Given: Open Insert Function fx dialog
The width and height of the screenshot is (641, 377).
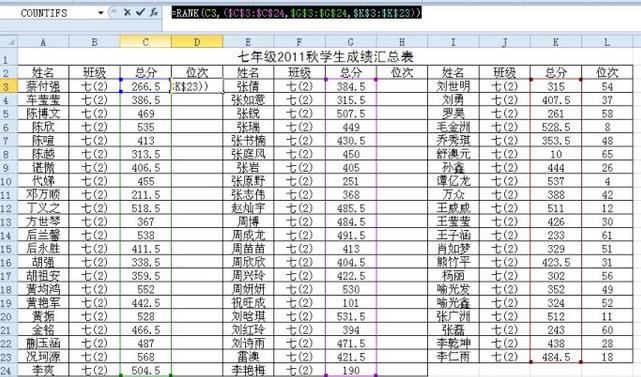Looking at the screenshot, I should [154, 13].
